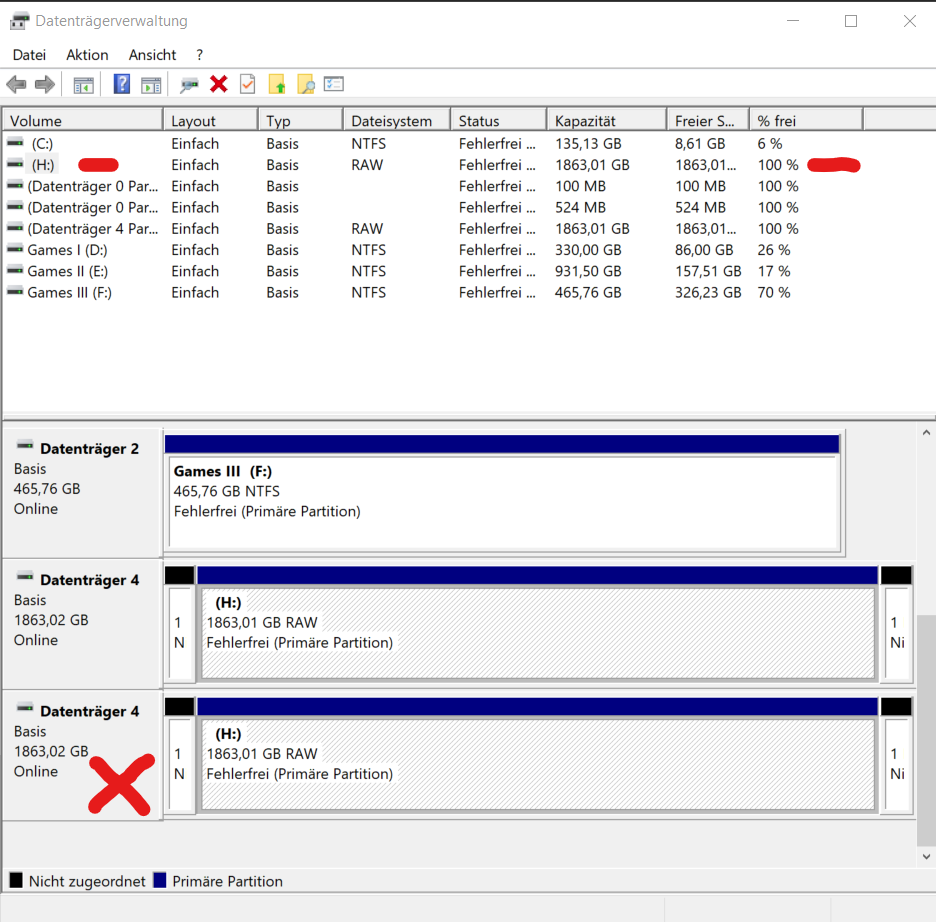This screenshot has width=936, height=922.
Task: Click the Datenträgerverwaltung title bar app icon
Action: click(x=19, y=21)
